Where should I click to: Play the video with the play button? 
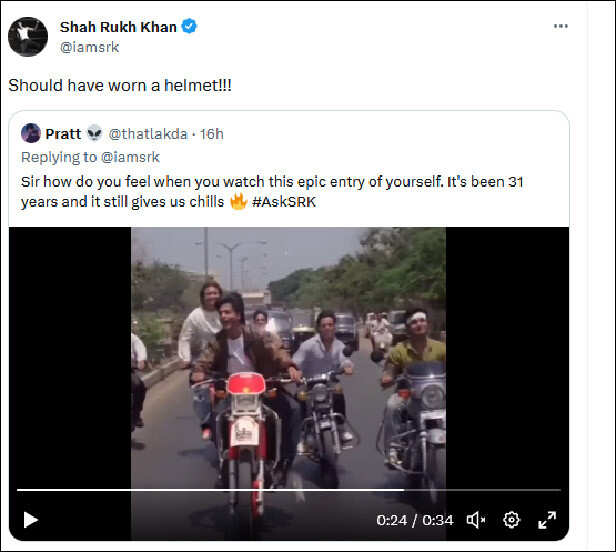click(30, 519)
